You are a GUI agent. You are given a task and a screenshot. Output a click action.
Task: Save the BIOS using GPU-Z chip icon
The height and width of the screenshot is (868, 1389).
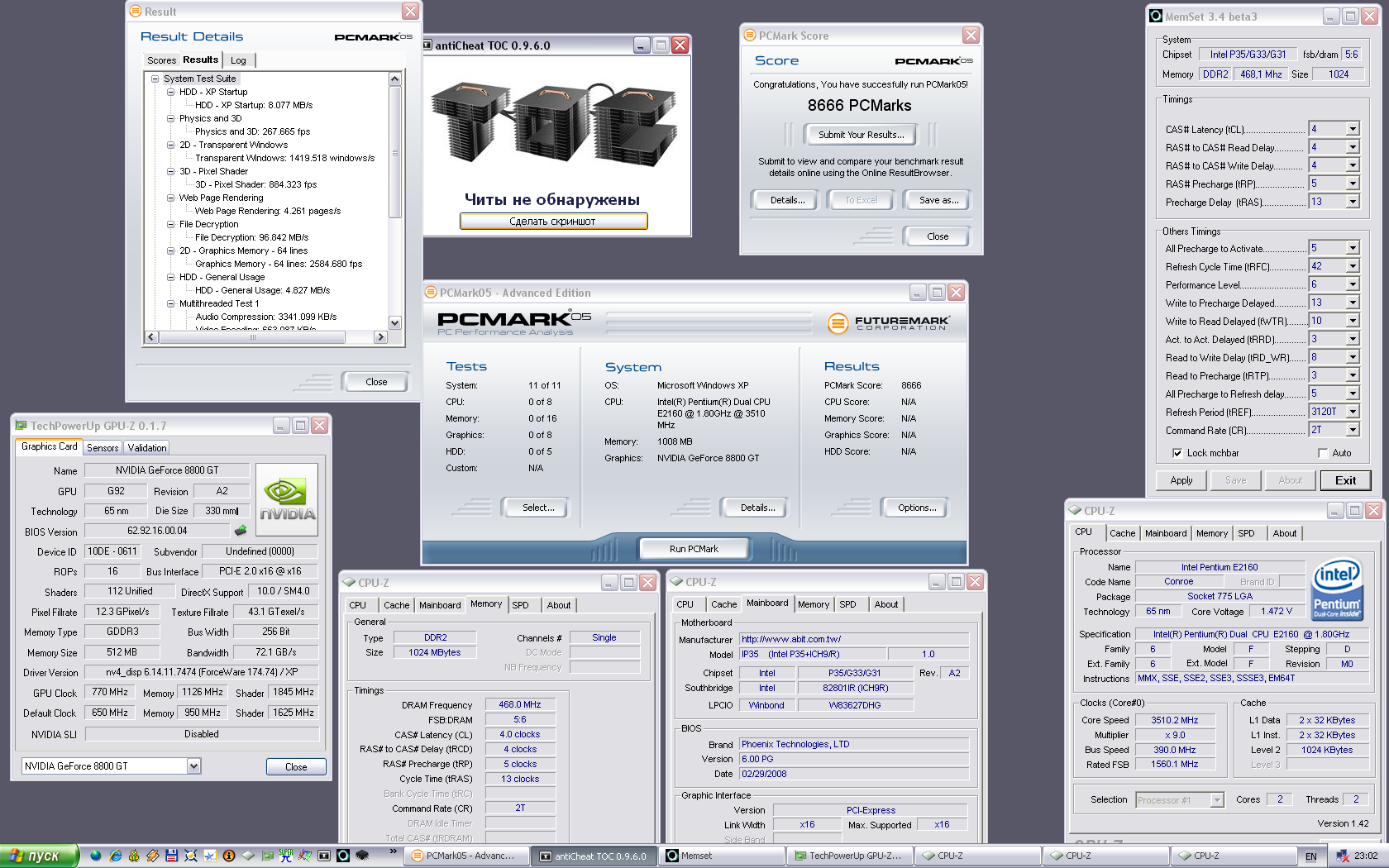coord(241,531)
